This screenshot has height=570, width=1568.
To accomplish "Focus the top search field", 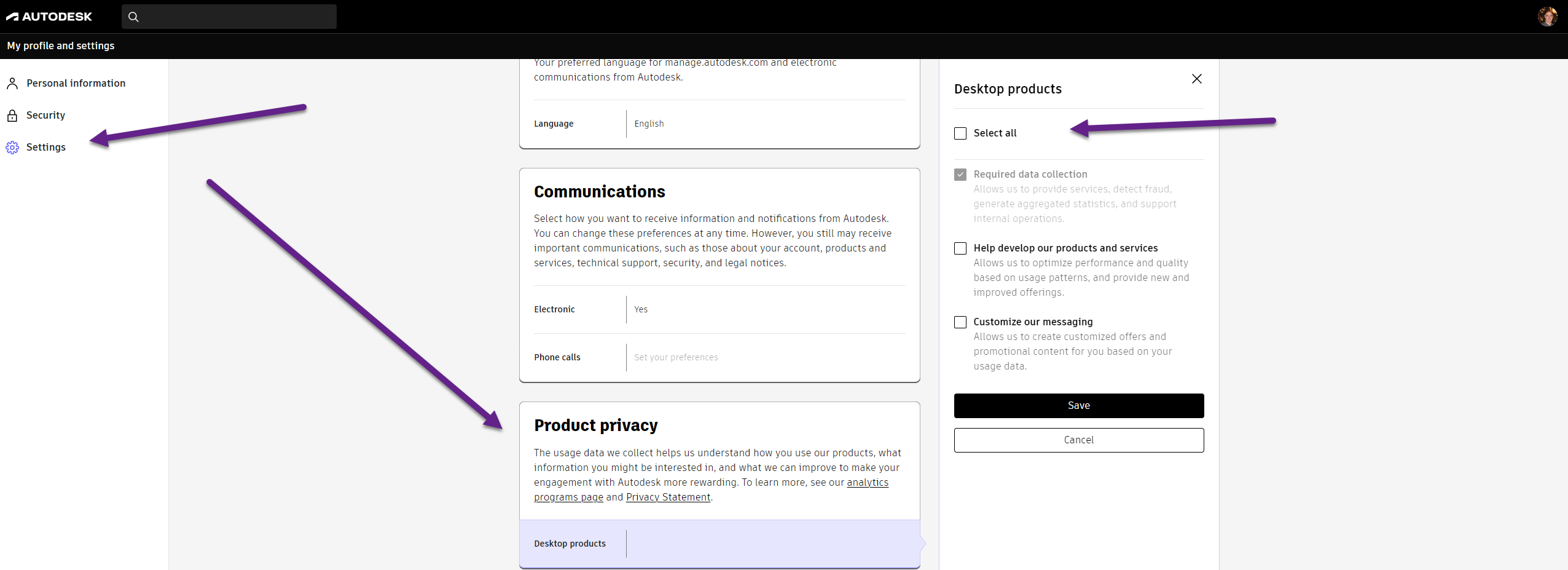I will [x=229, y=17].
